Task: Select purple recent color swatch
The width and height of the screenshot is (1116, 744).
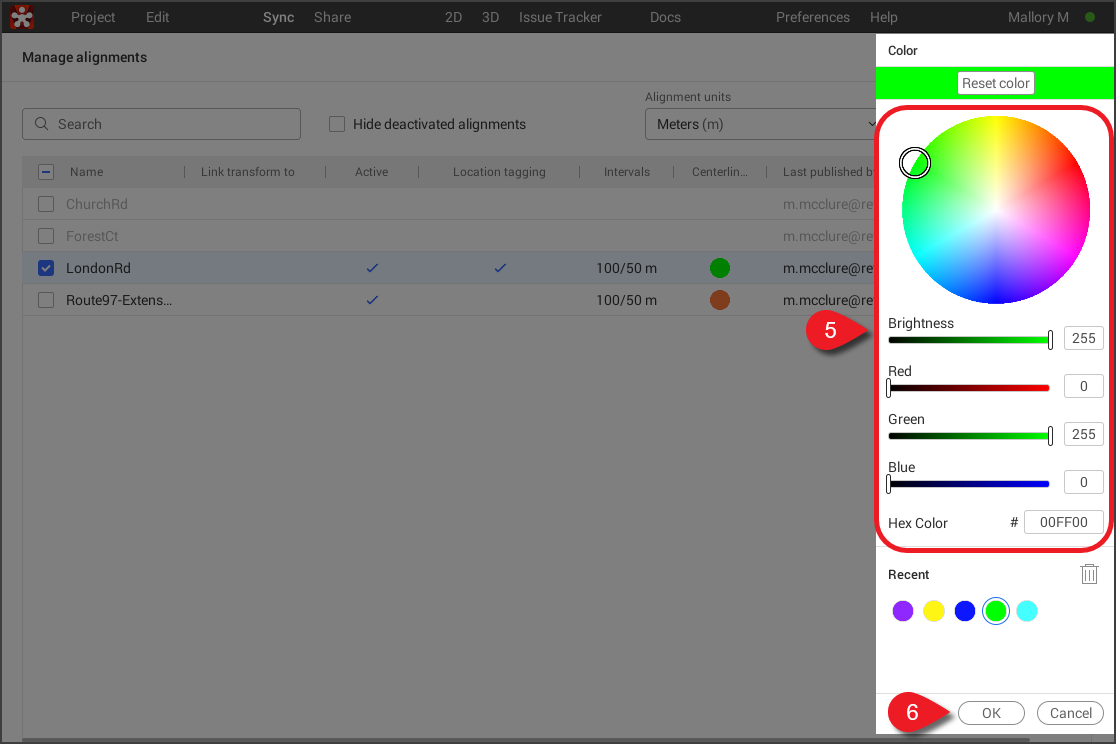Action: click(x=903, y=611)
